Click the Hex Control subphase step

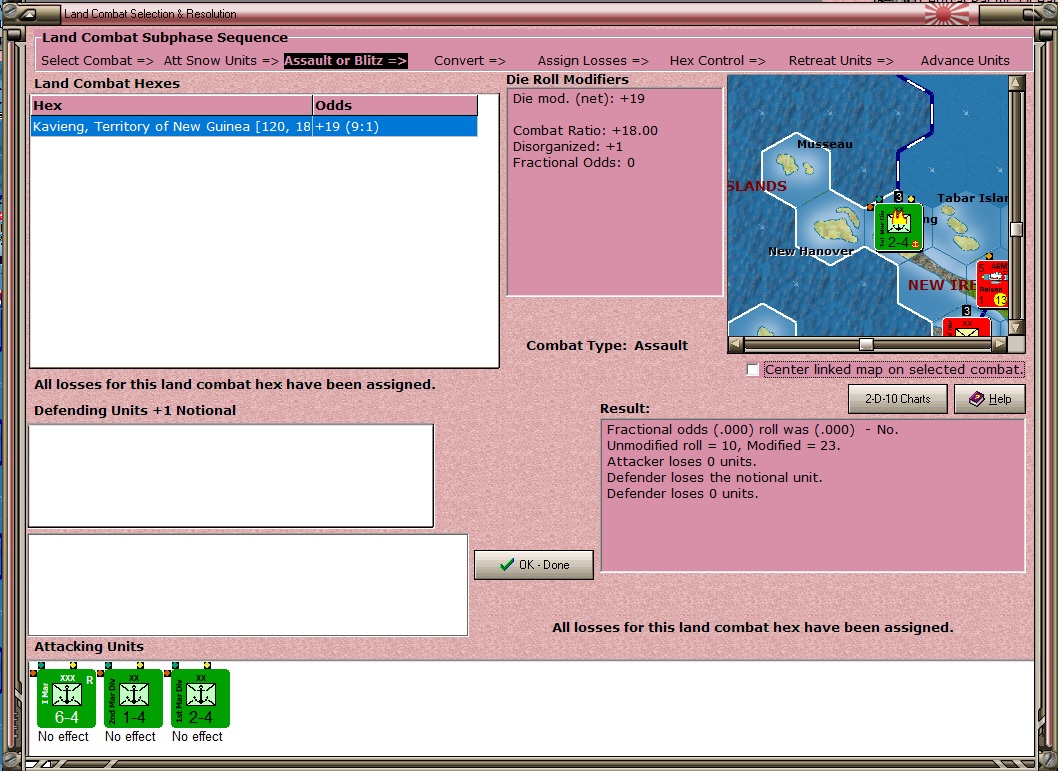[x=717, y=60]
